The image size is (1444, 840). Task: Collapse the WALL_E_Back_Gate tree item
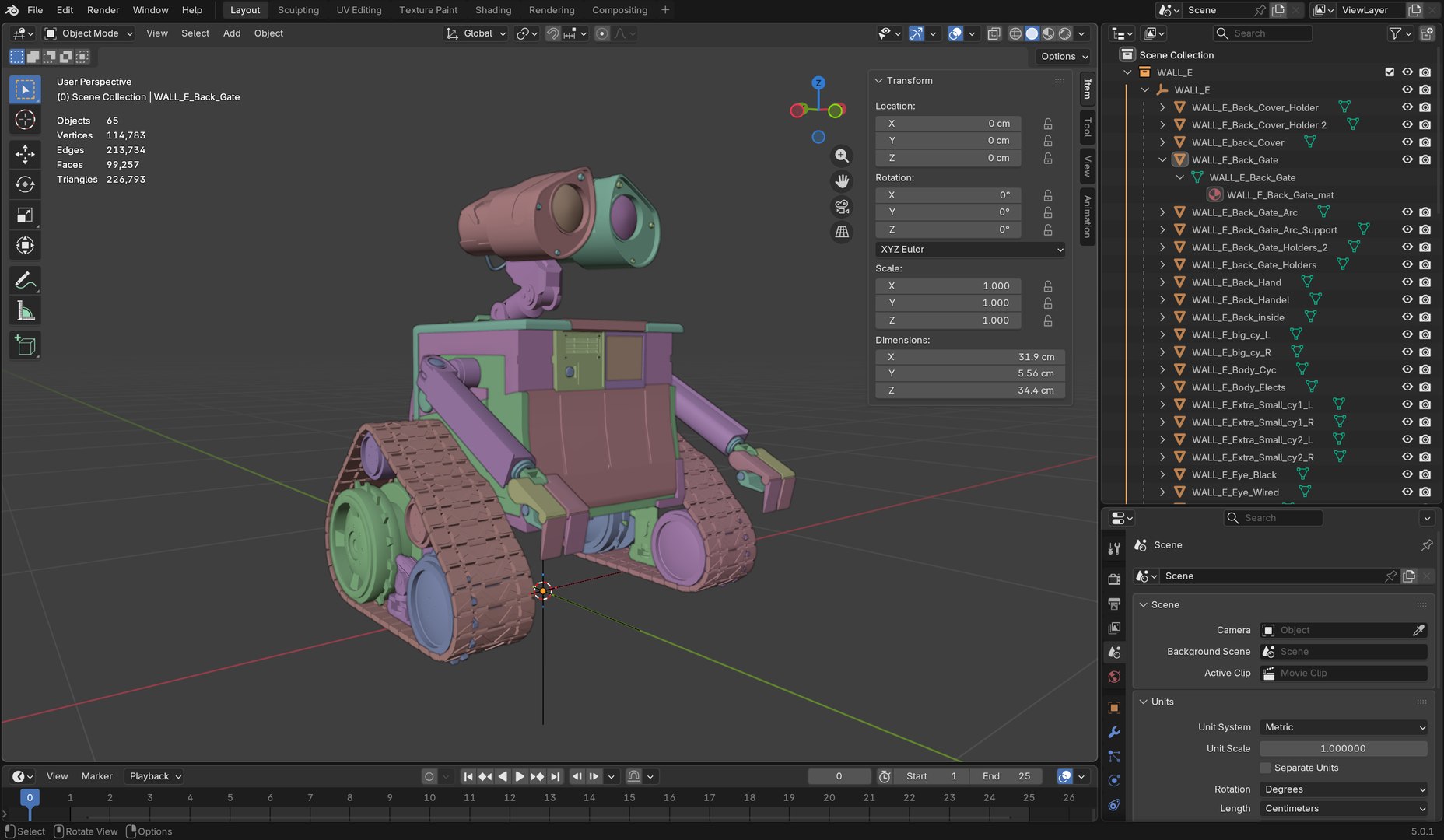coord(1162,160)
